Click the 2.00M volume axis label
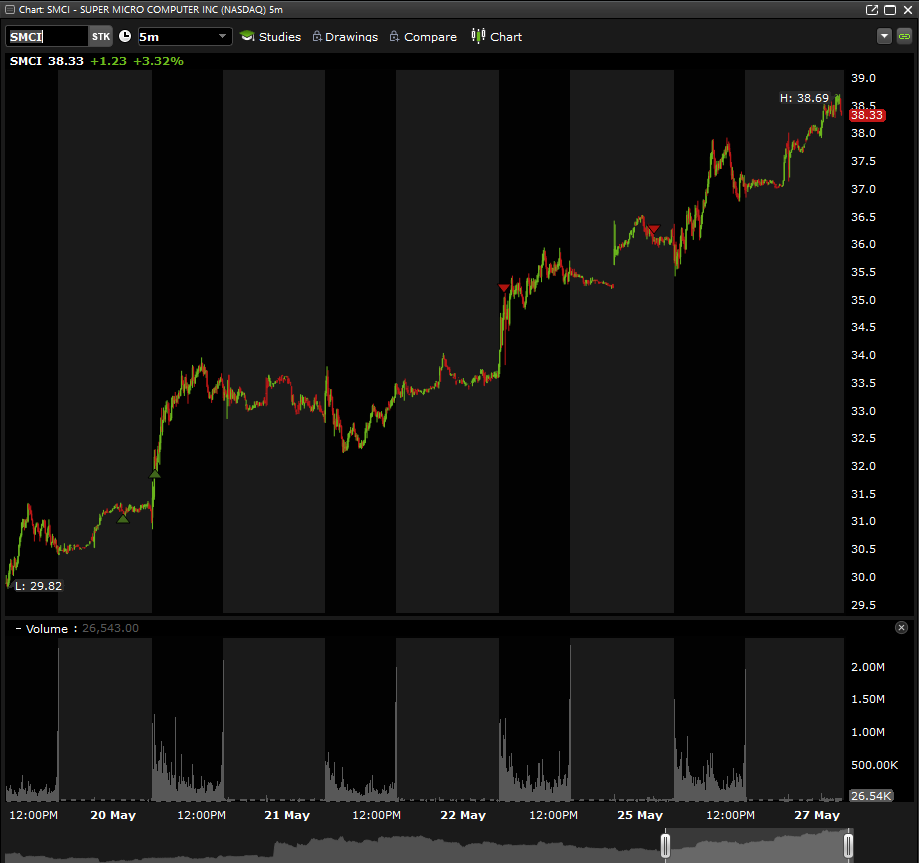 tap(868, 667)
